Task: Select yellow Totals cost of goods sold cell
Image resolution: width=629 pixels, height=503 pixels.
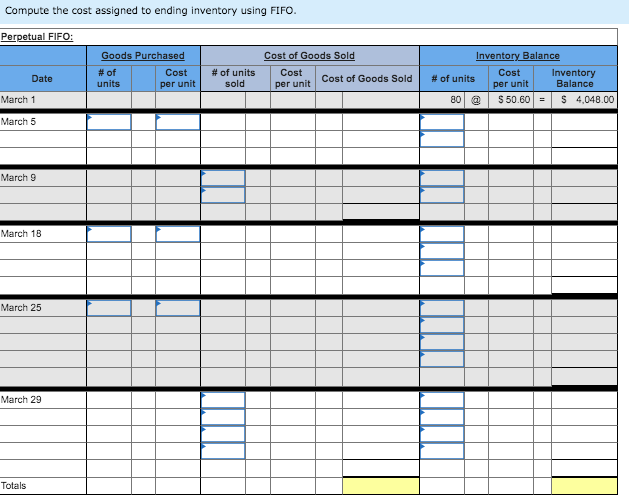Action: coord(381,486)
